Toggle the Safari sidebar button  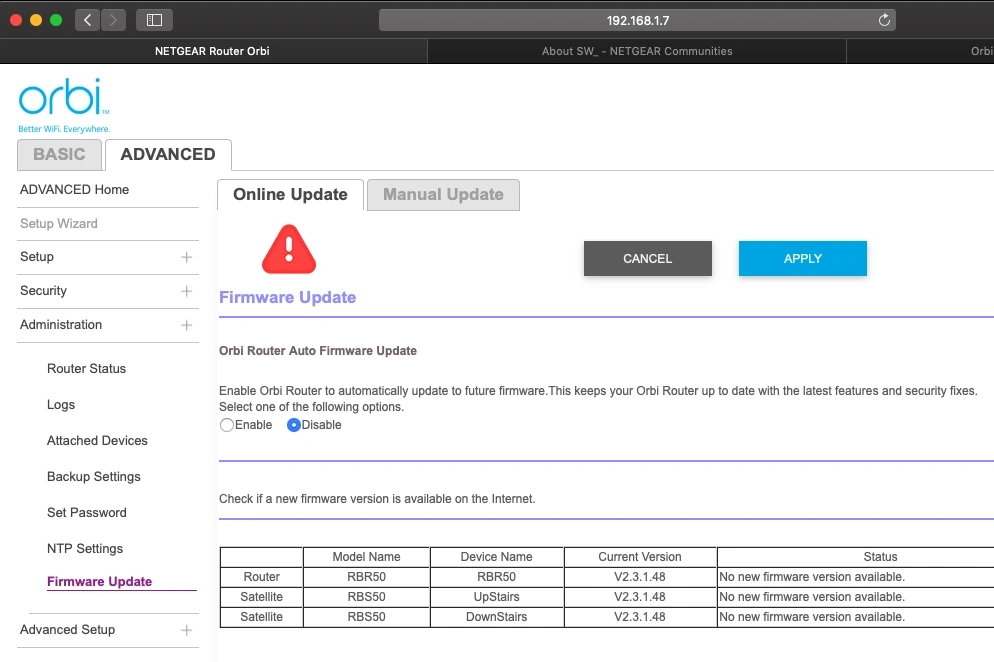(154, 20)
